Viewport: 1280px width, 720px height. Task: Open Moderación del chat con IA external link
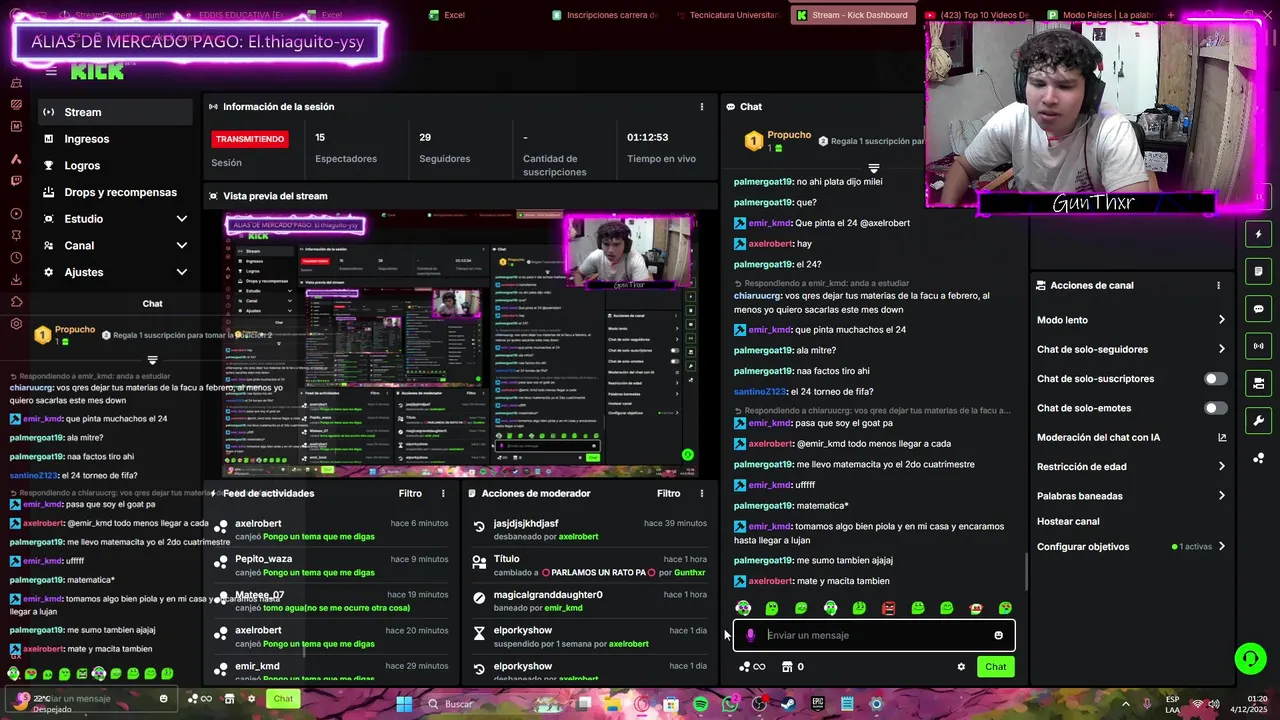[x=1222, y=437]
